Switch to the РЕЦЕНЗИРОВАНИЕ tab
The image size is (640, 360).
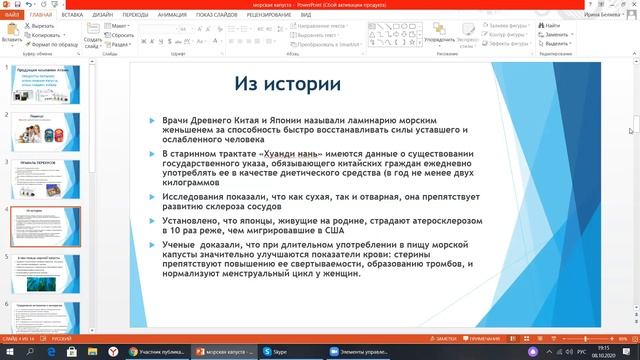point(269,15)
